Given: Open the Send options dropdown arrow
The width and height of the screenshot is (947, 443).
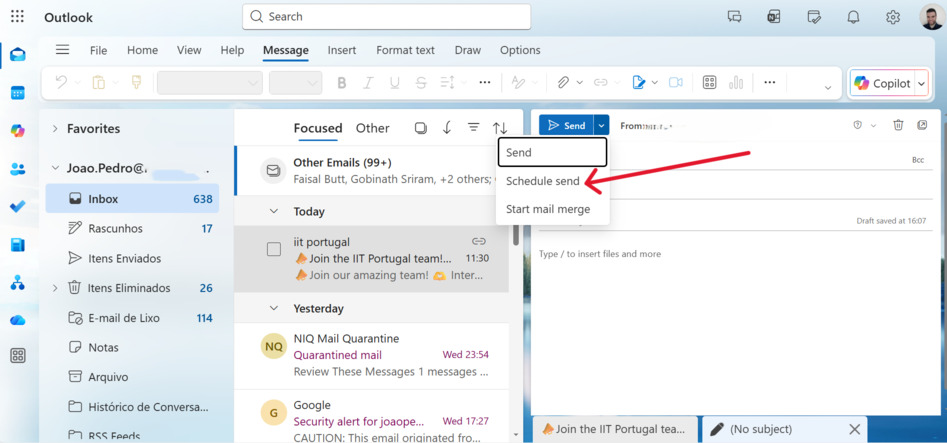Looking at the screenshot, I should coord(602,125).
